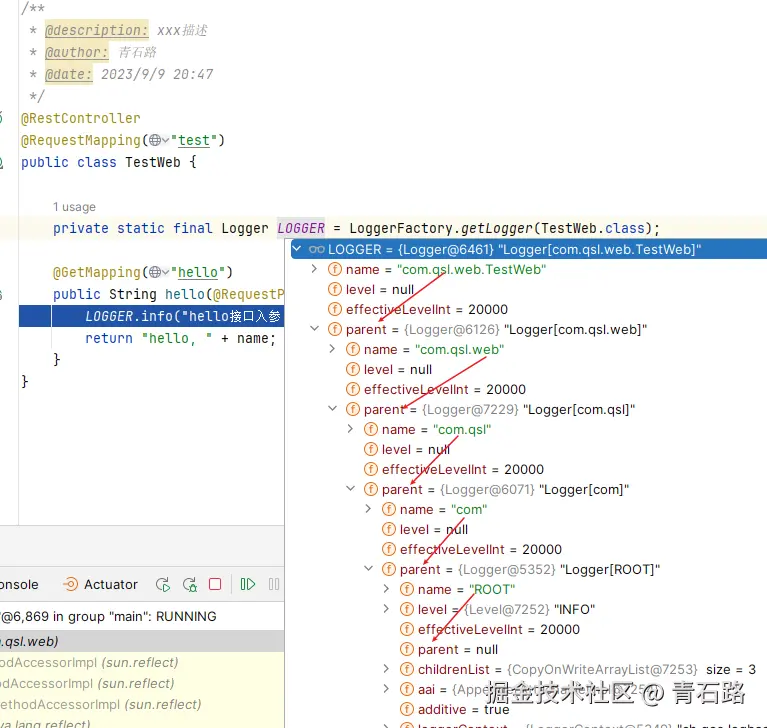Collapse parent Logger[com.qsl.web] node
767x728 pixels.
(315, 329)
